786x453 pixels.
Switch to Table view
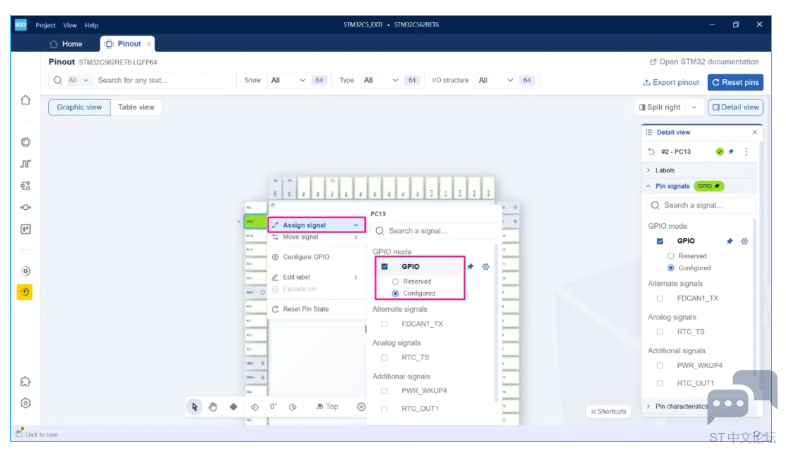(x=136, y=107)
